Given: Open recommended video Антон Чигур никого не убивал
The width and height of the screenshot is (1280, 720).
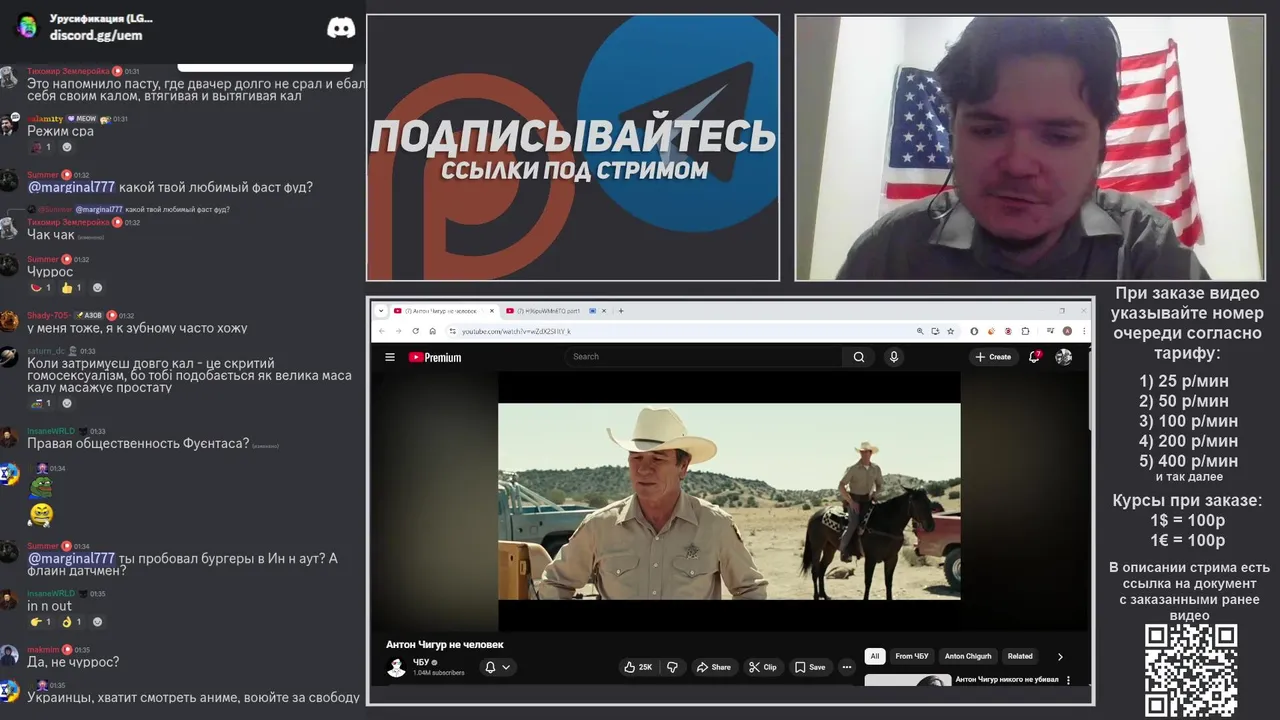Looking at the screenshot, I should click(1006, 680).
